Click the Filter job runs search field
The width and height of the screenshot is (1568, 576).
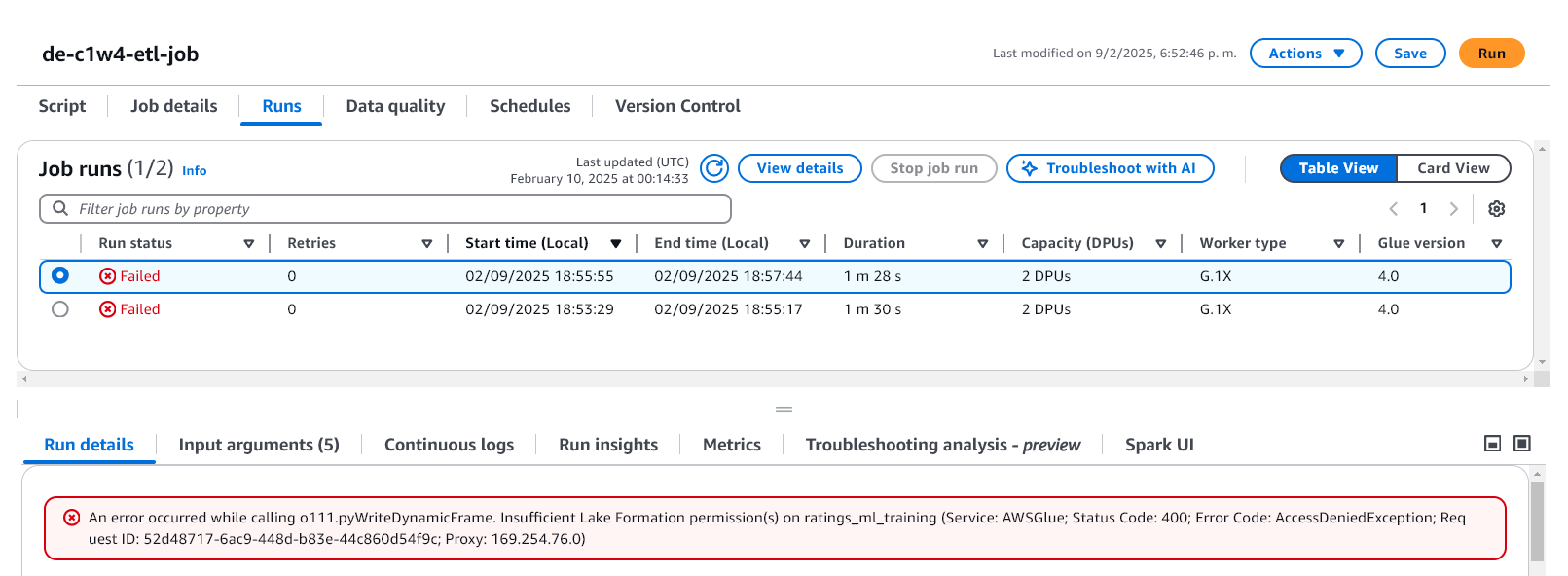[389, 209]
